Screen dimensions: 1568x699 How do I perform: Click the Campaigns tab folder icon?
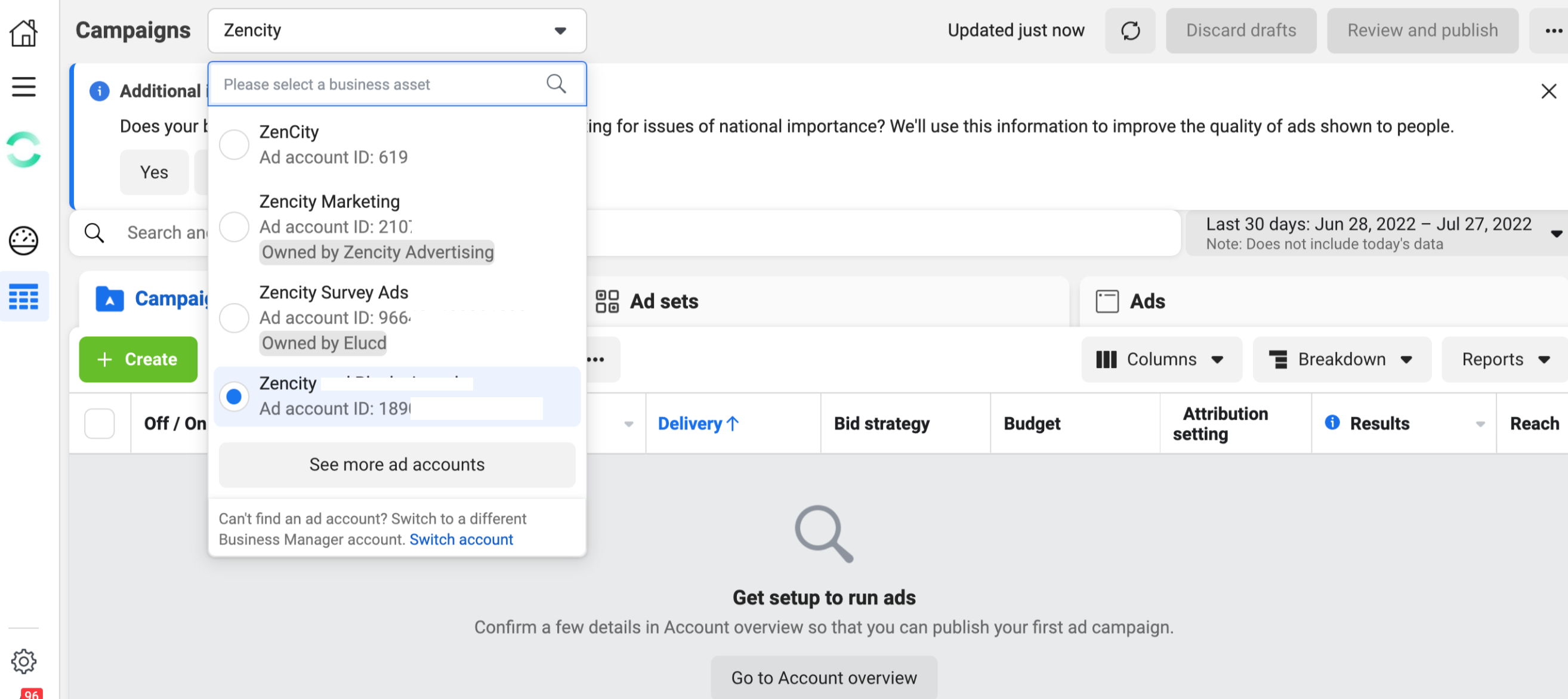point(110,299)
